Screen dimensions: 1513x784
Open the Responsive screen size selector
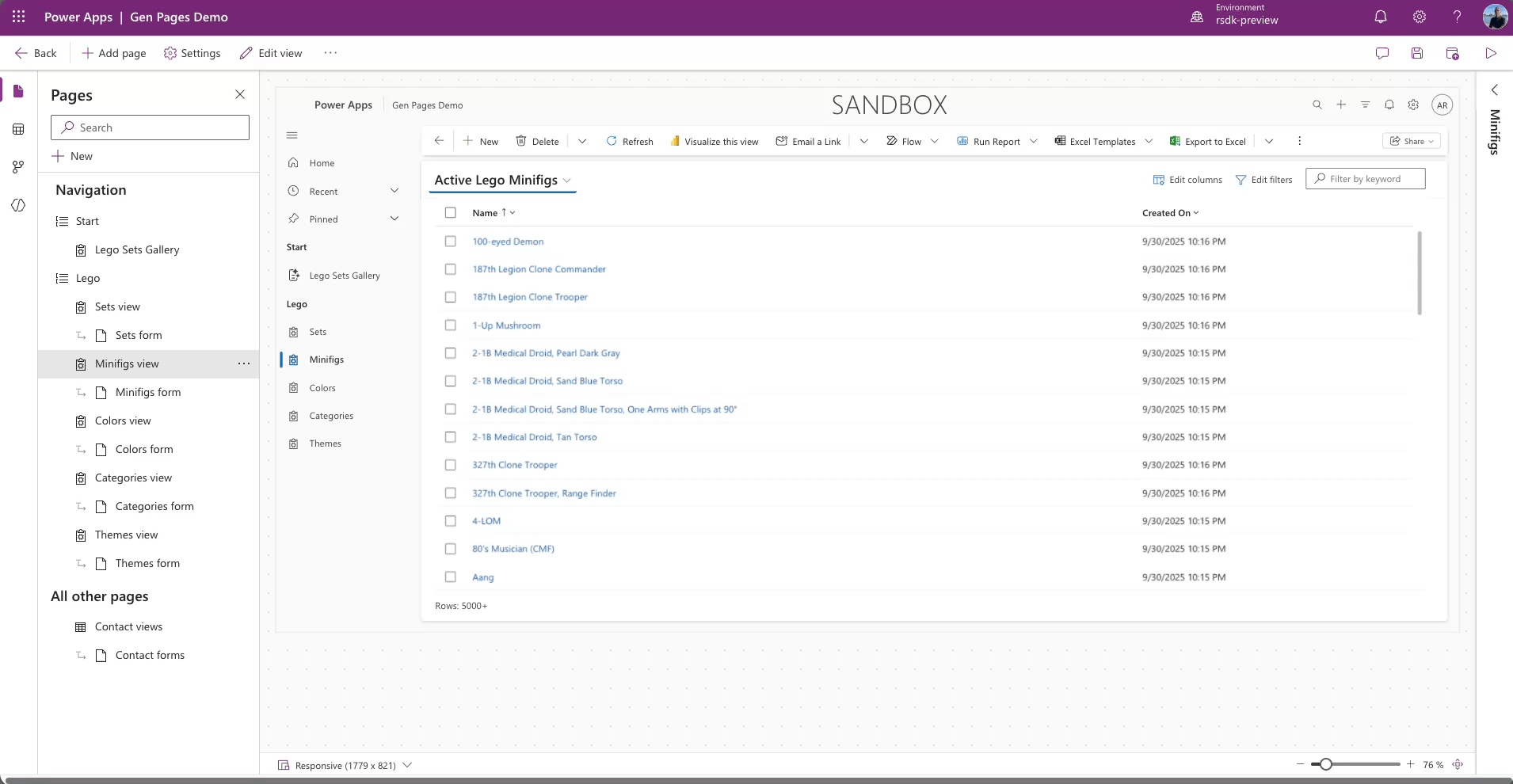tap(345, 765)
